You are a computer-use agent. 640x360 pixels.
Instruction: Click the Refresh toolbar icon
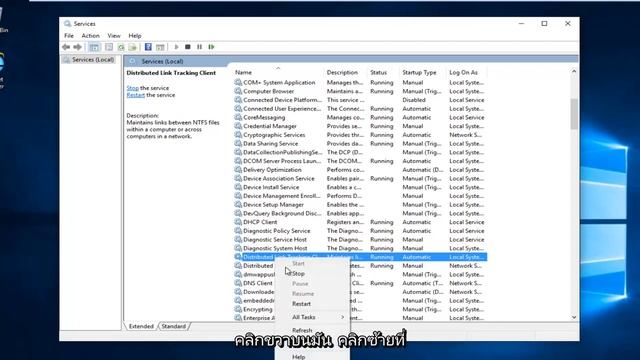point(121,47)
